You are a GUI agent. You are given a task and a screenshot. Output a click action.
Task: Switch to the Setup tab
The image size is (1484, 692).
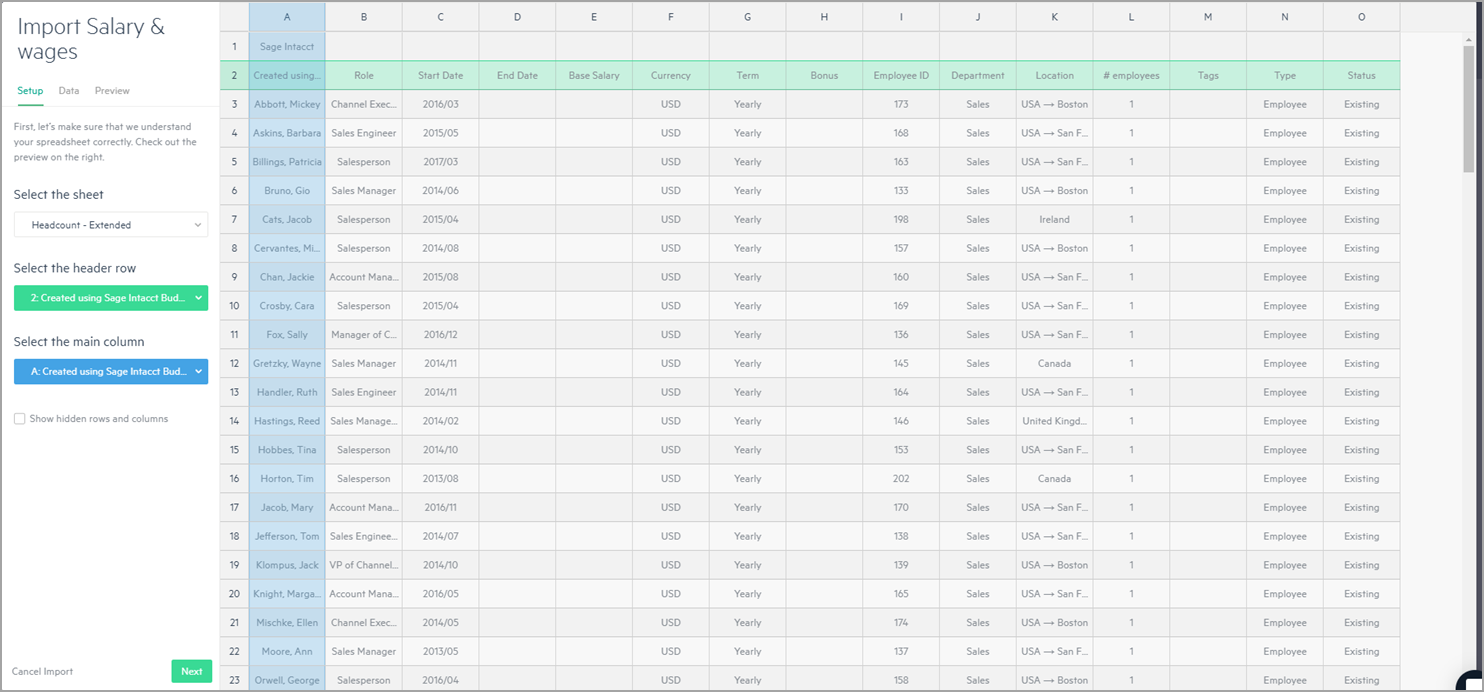[x=30, y=91]
